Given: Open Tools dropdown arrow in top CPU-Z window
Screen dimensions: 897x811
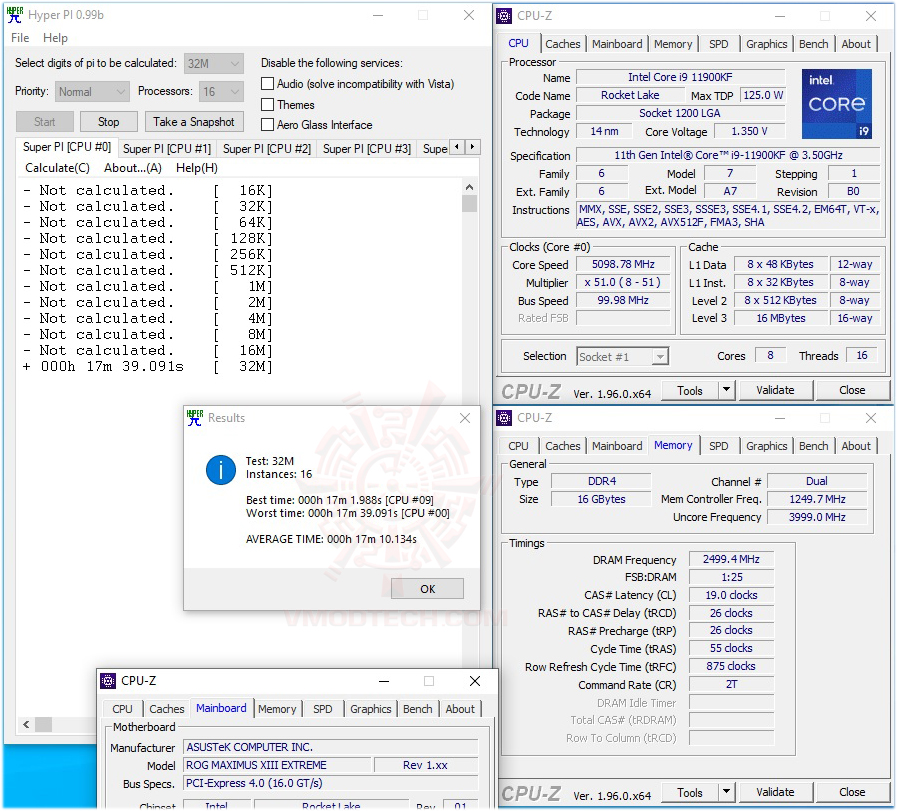Looking at the screenshot, I should click(726, 390).
